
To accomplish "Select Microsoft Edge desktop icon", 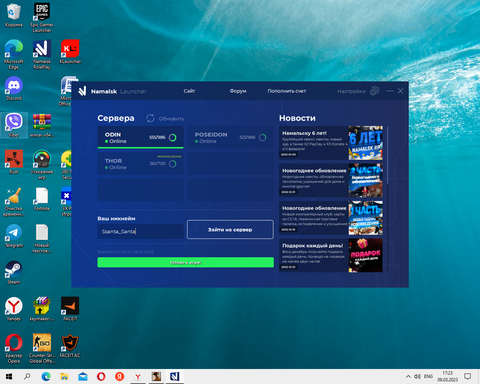I will (x=14, y=54).
